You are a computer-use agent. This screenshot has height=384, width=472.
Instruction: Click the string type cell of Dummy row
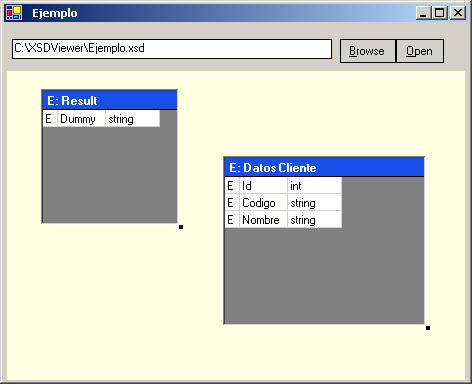(x=133, y=119)
